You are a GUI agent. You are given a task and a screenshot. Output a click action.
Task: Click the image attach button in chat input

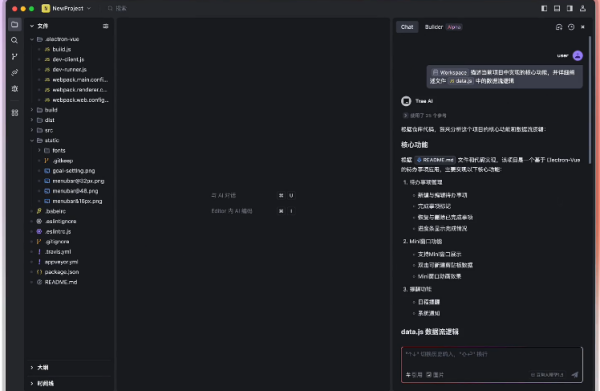pos(435,375)
